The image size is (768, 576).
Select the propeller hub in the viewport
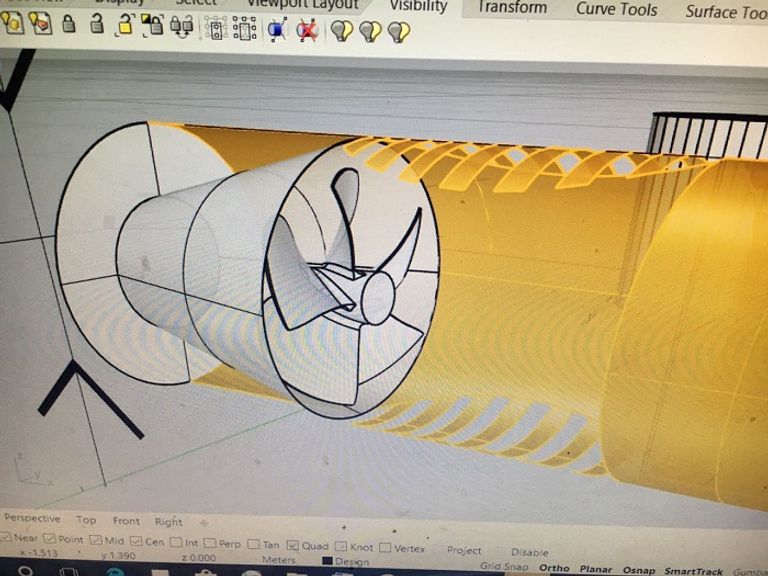click(x=378, y=297)
